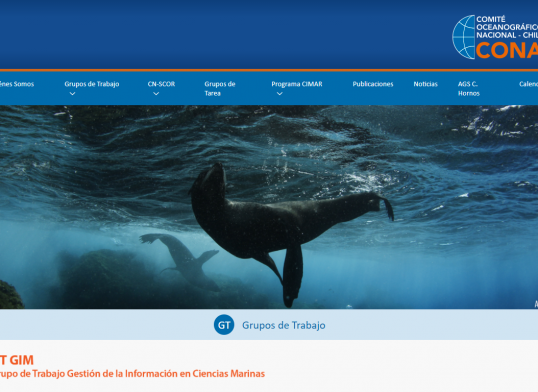
Task: Go to Grupos de Tarea page
Action: tap(220, 89)
